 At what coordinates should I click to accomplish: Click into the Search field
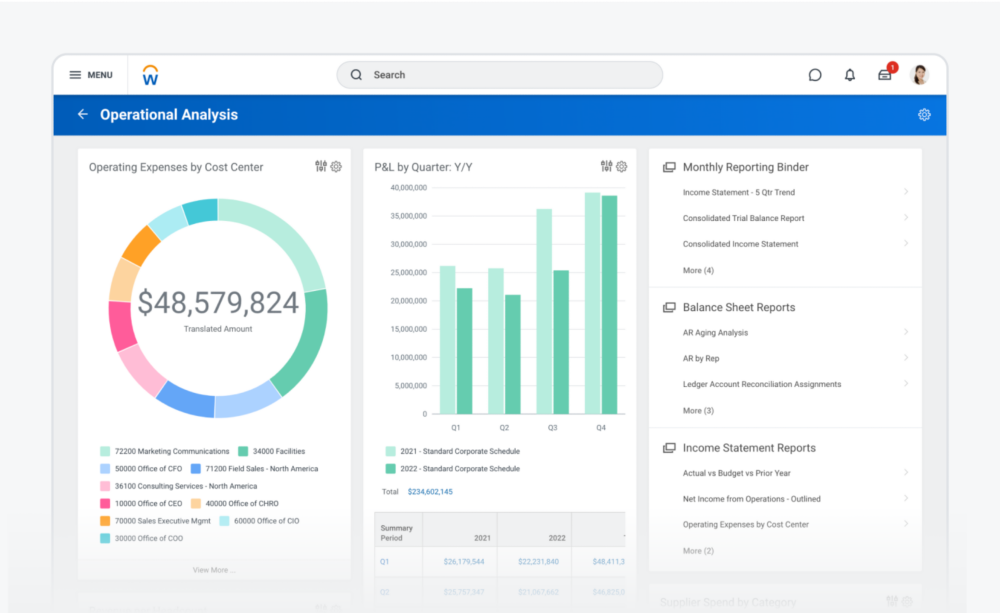(x=500, y=75)
